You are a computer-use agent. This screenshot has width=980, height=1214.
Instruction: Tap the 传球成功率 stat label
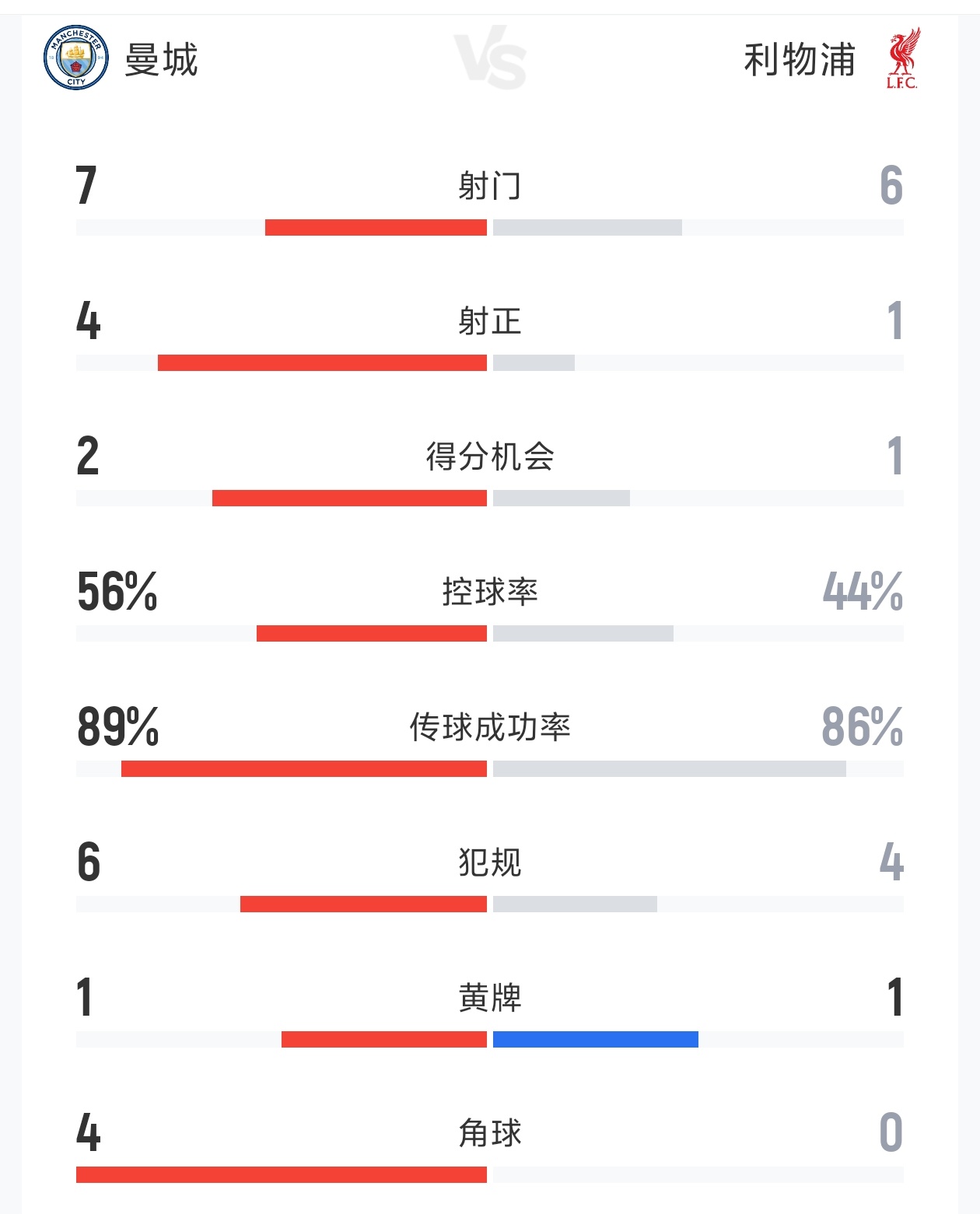pos(489,727)
